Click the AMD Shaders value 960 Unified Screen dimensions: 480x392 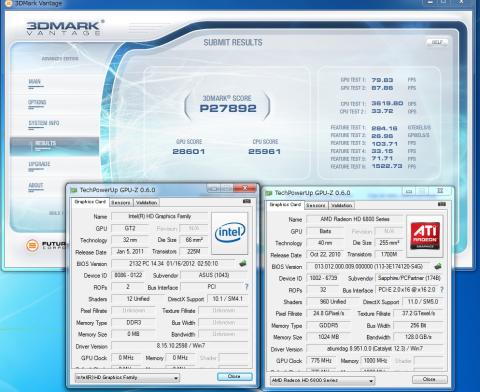tap(333, 302)
